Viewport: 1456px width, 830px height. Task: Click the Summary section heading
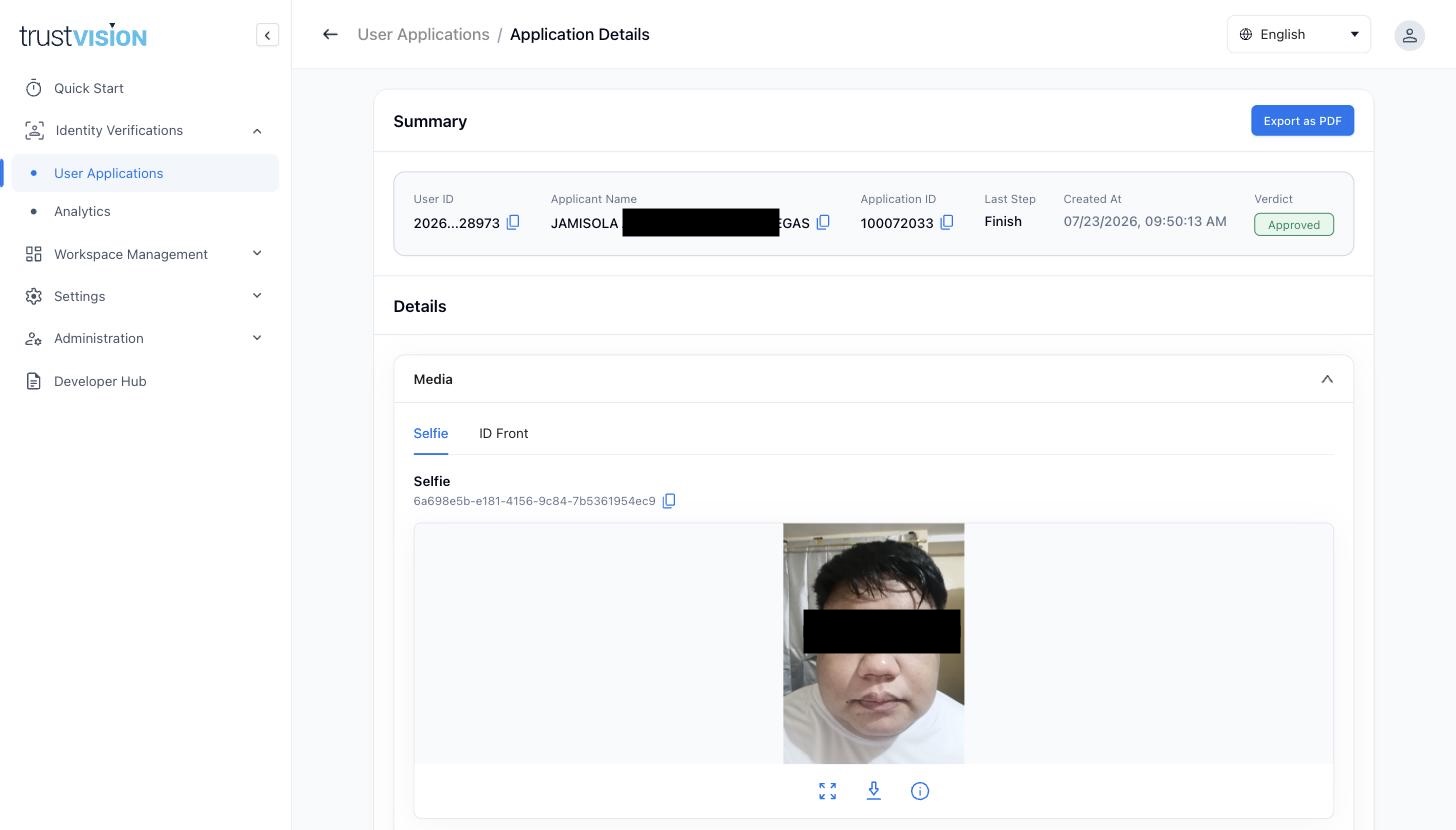(430, 121)
